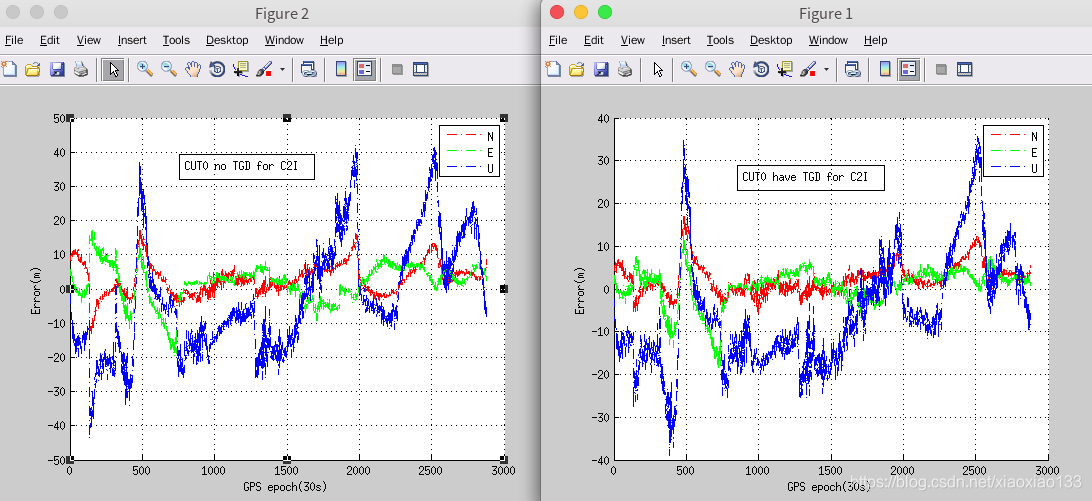Toggle Insert Legend in Figure 2

365,69
